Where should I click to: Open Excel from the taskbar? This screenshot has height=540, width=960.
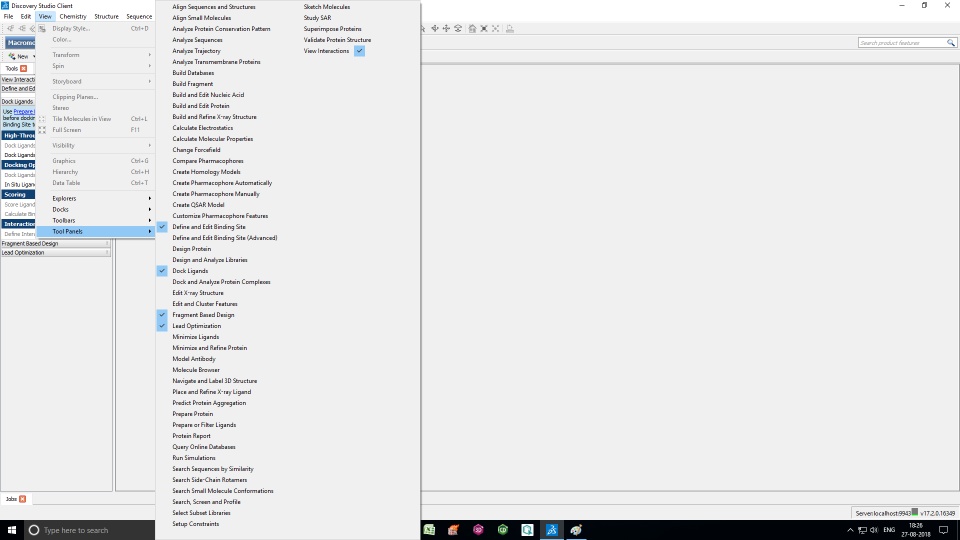(x=429, y=530)
